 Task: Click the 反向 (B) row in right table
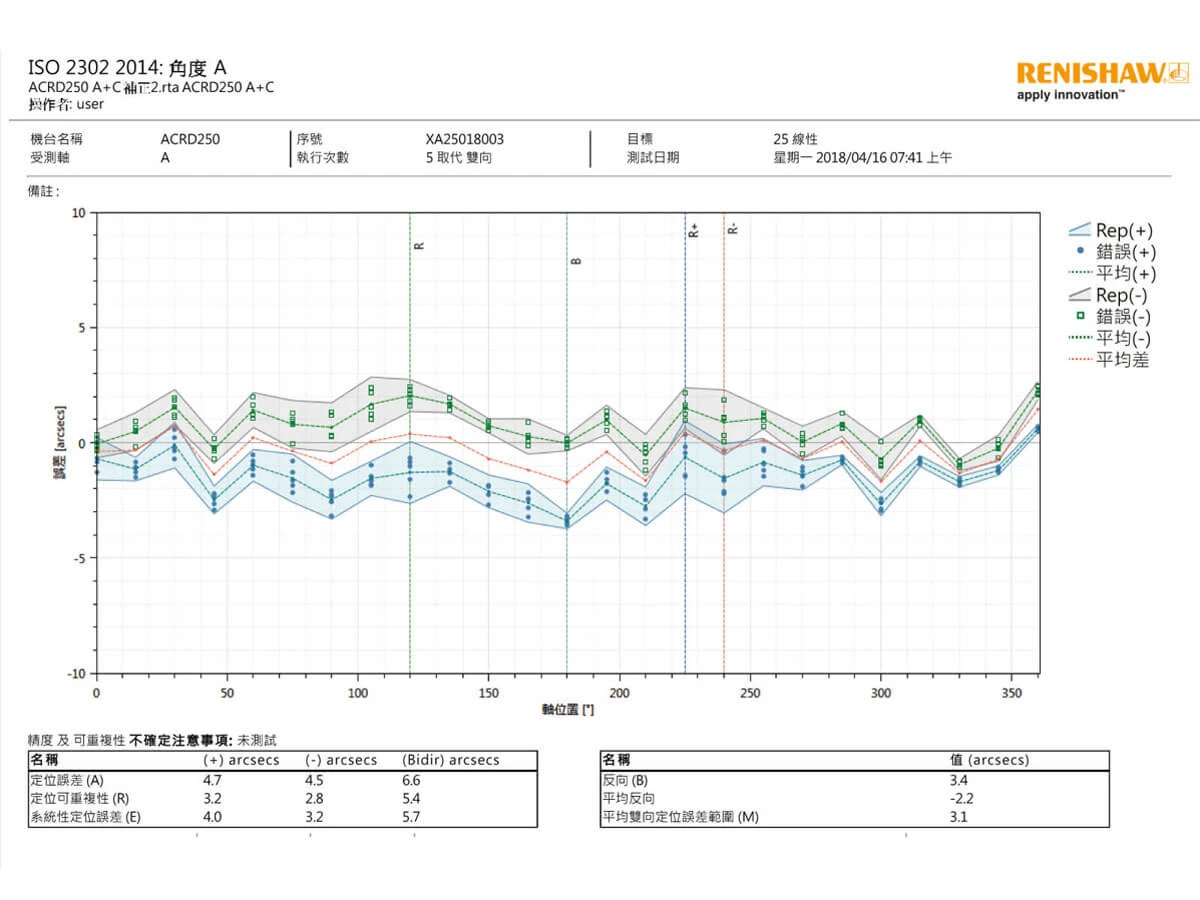coord(626,780)
